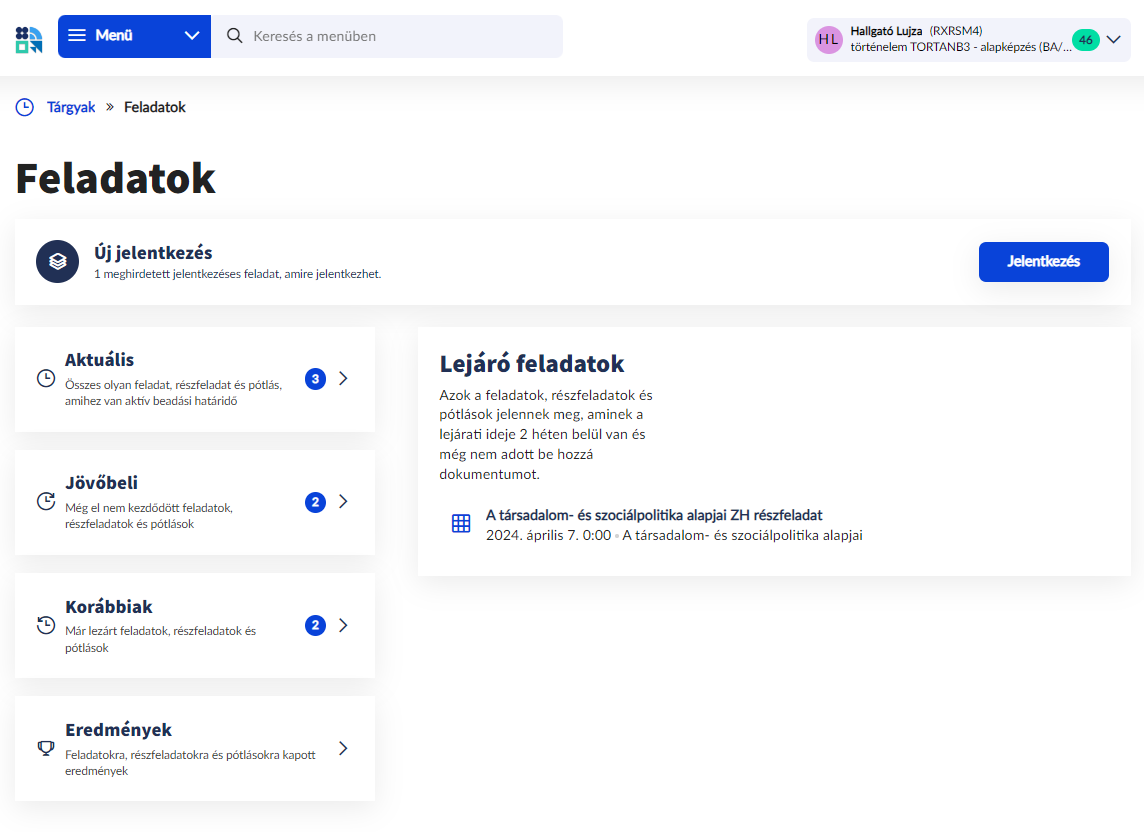Click the clock icon on the Aktuális card
Image resolution: width=1144 pixels, height=832 pixels.
coord(44,377)
